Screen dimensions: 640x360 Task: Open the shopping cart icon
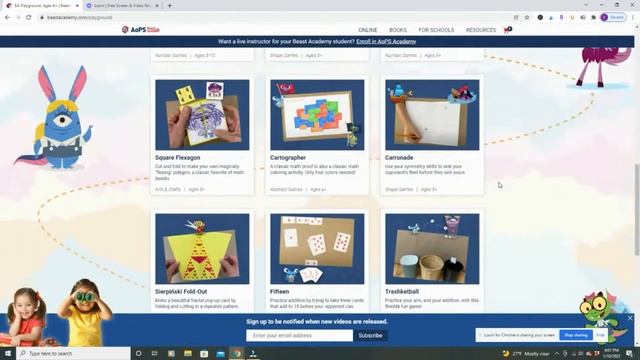tap(507, 30)
